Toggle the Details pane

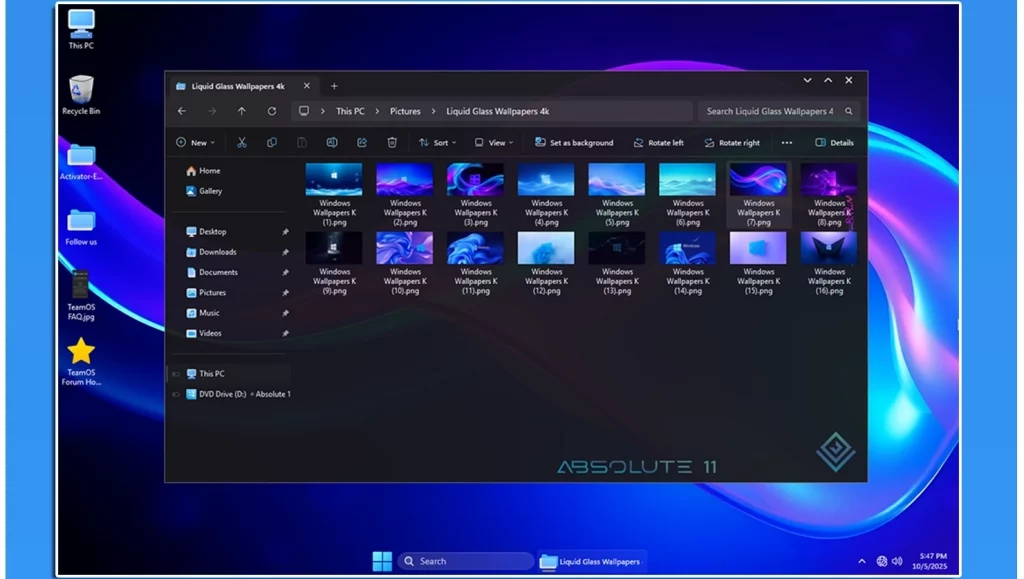point(834,143)
